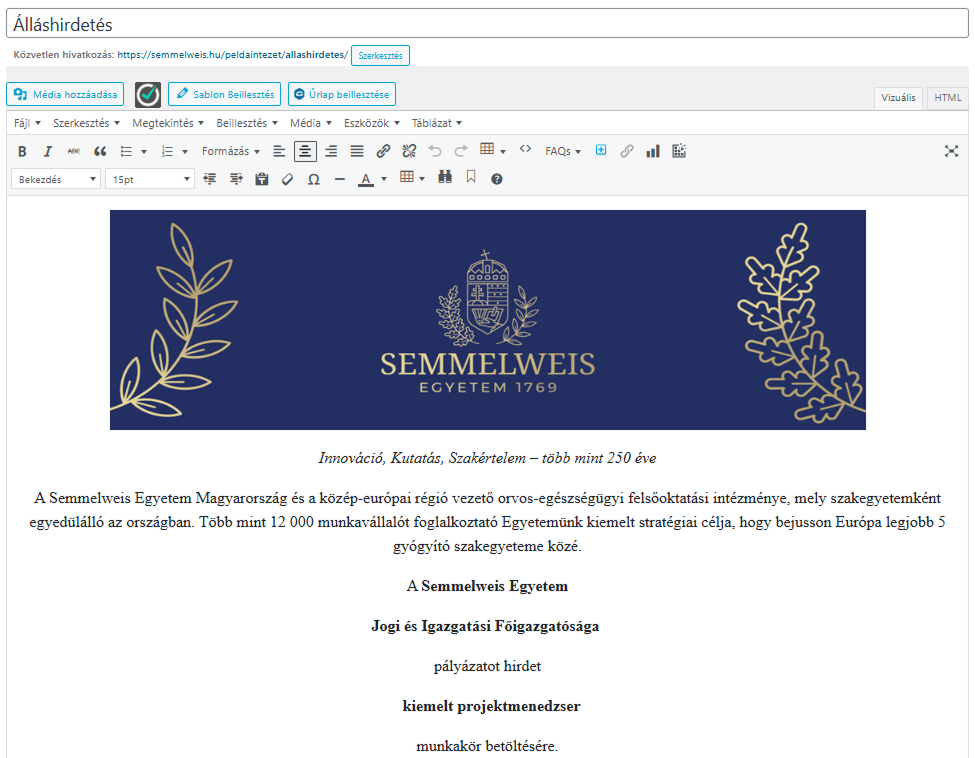Click Űrlap beillesztése button
Screen dimensions: 975x758
342,95
